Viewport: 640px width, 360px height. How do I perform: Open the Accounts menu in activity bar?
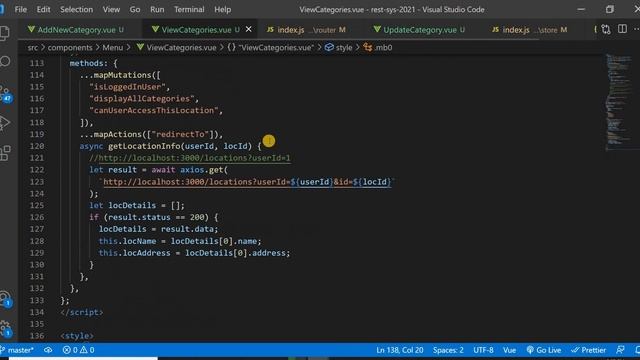(5, 298)
